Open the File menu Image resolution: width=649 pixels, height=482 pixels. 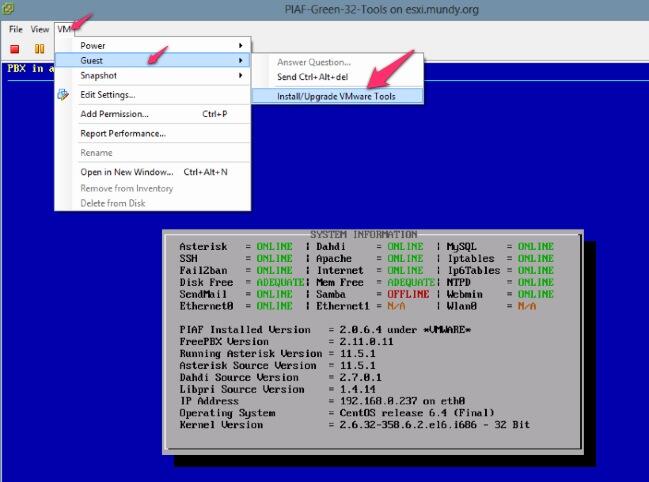[16, 29]
